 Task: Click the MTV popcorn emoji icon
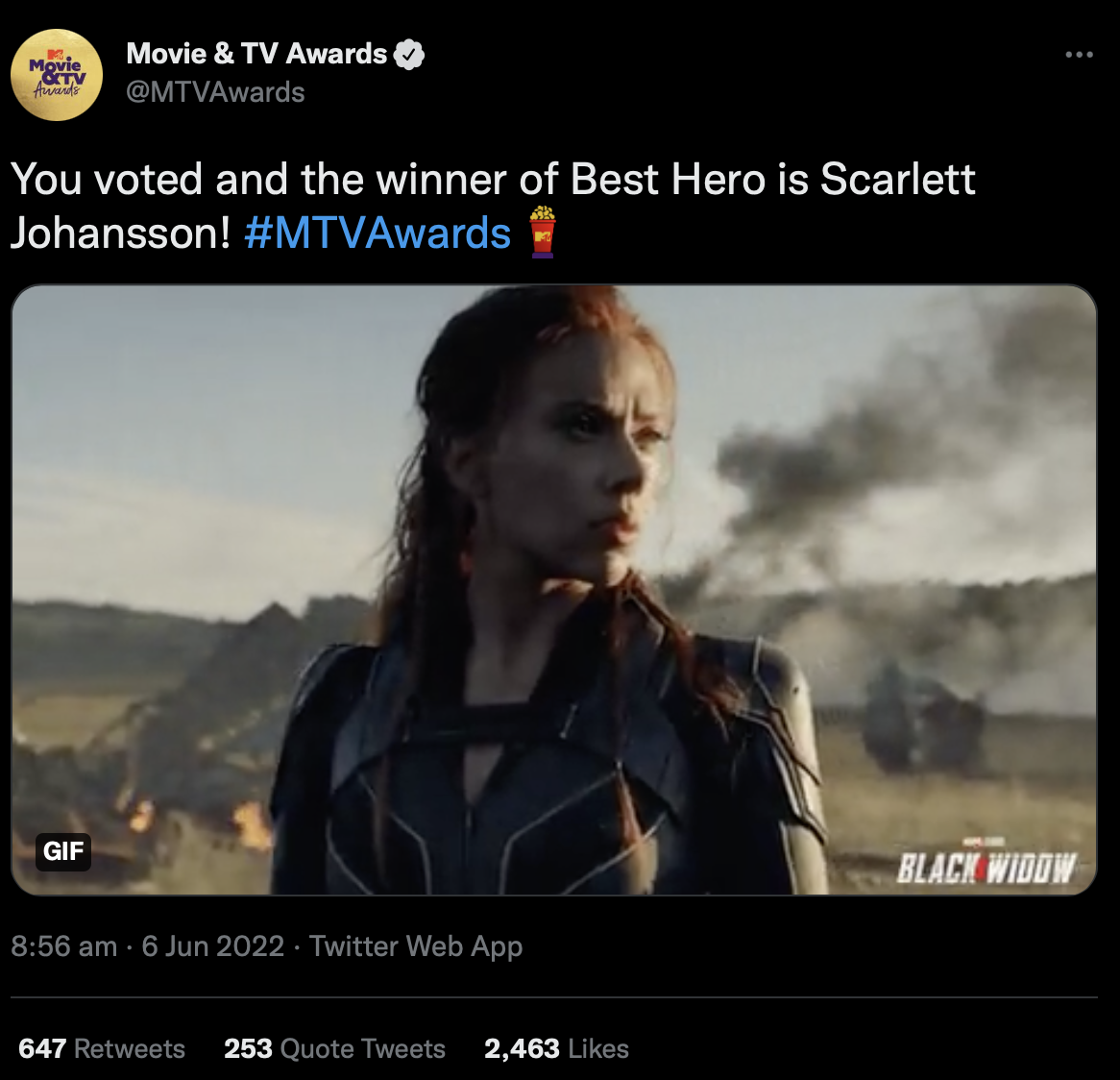[543, 233]
